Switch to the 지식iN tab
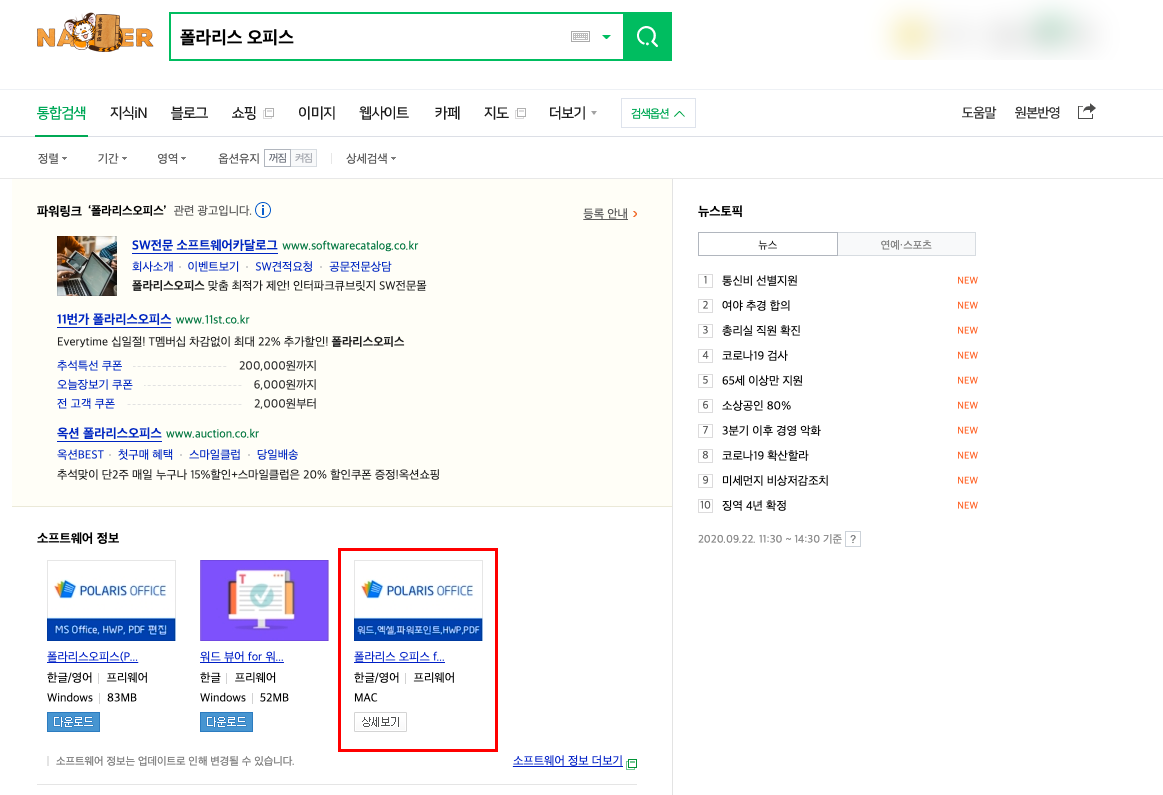1163x795 pixels. click(128, 113)
